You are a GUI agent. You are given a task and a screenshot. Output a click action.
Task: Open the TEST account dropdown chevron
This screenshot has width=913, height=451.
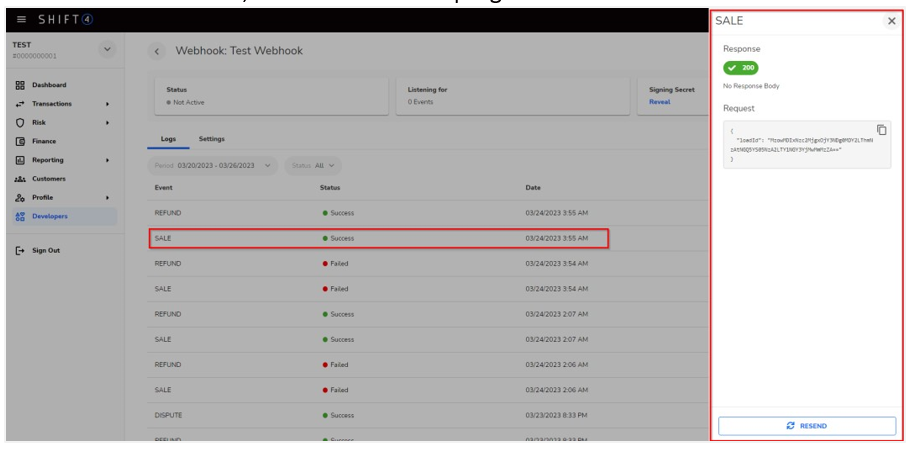click(107, 49)
